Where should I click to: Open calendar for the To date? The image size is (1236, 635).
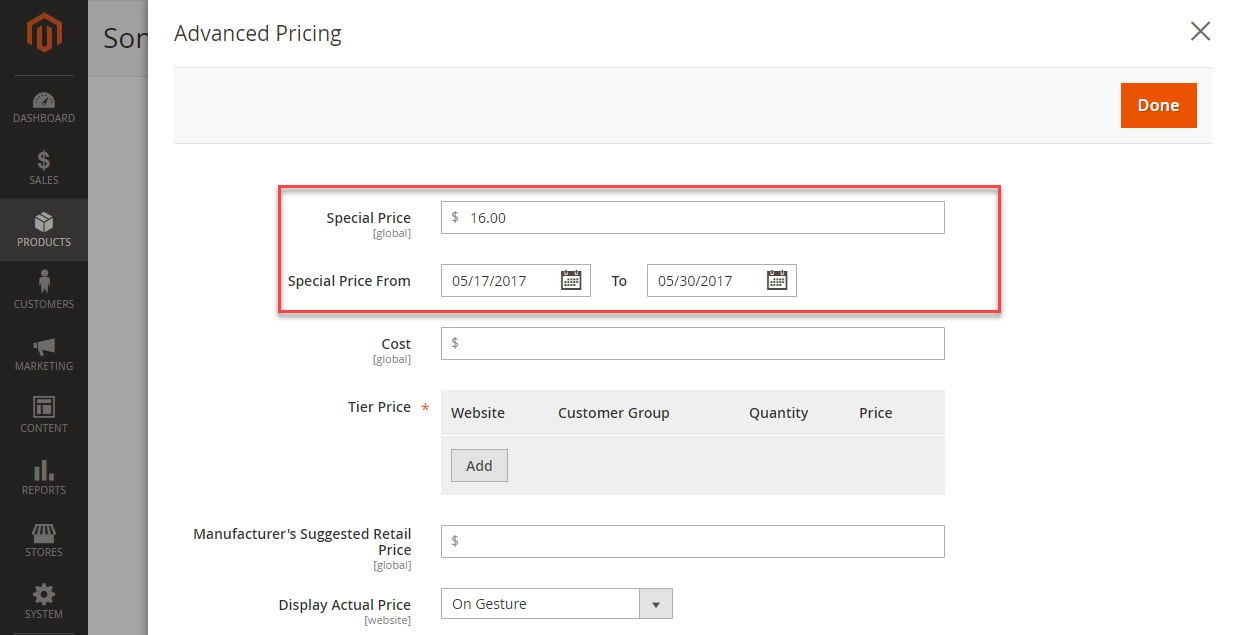pyautogui.click(x=777, y=280)
